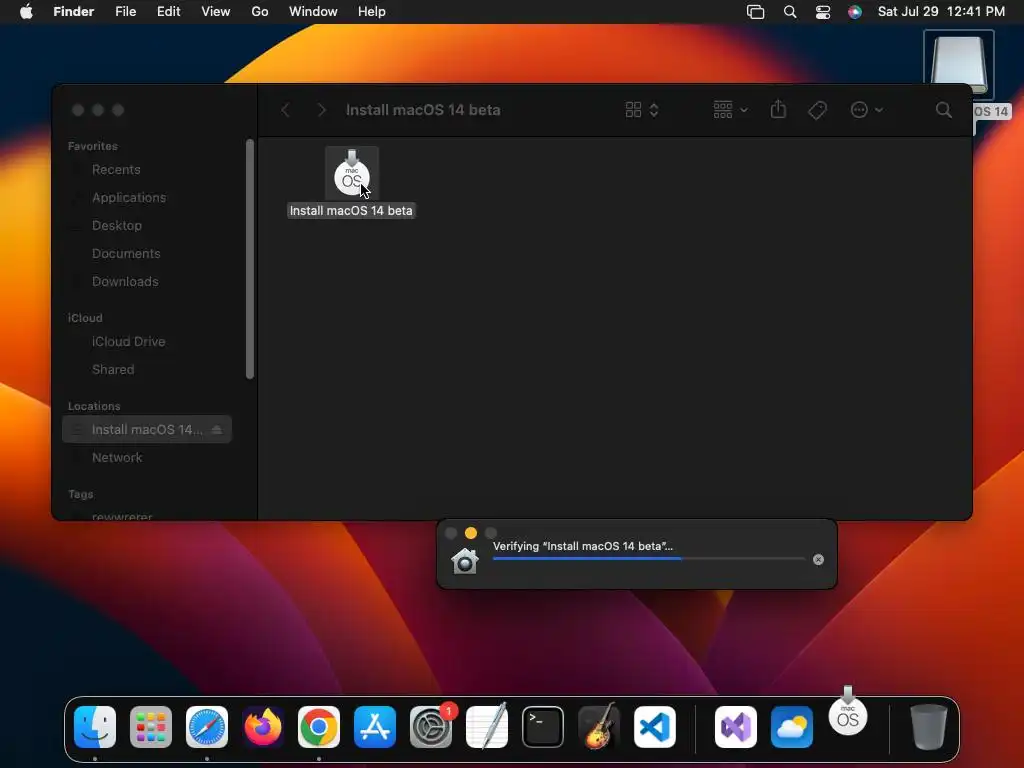Open the Help menu
The height and width of the screenshot is (768, 1024).
click(x=372, y=12)
